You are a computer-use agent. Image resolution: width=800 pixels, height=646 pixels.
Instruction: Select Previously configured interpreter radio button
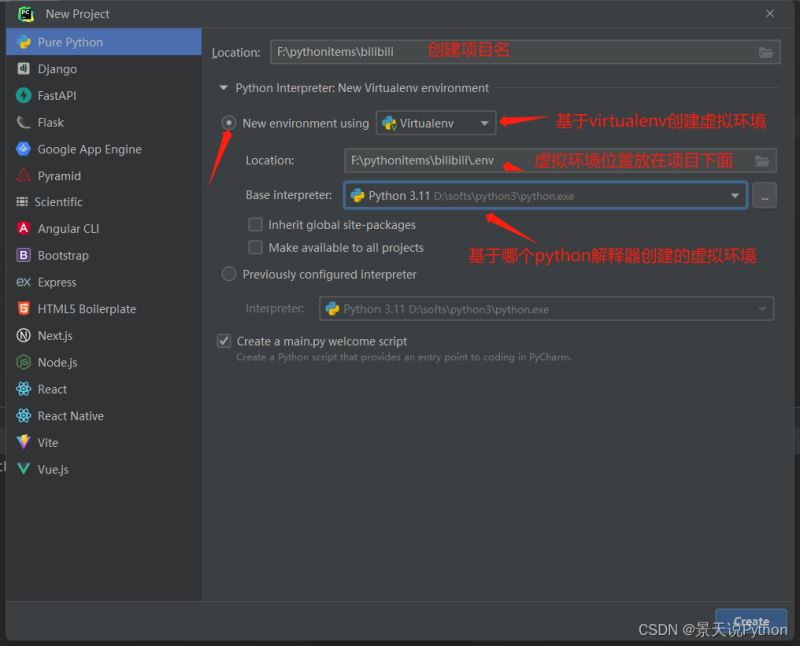(229, 274)
